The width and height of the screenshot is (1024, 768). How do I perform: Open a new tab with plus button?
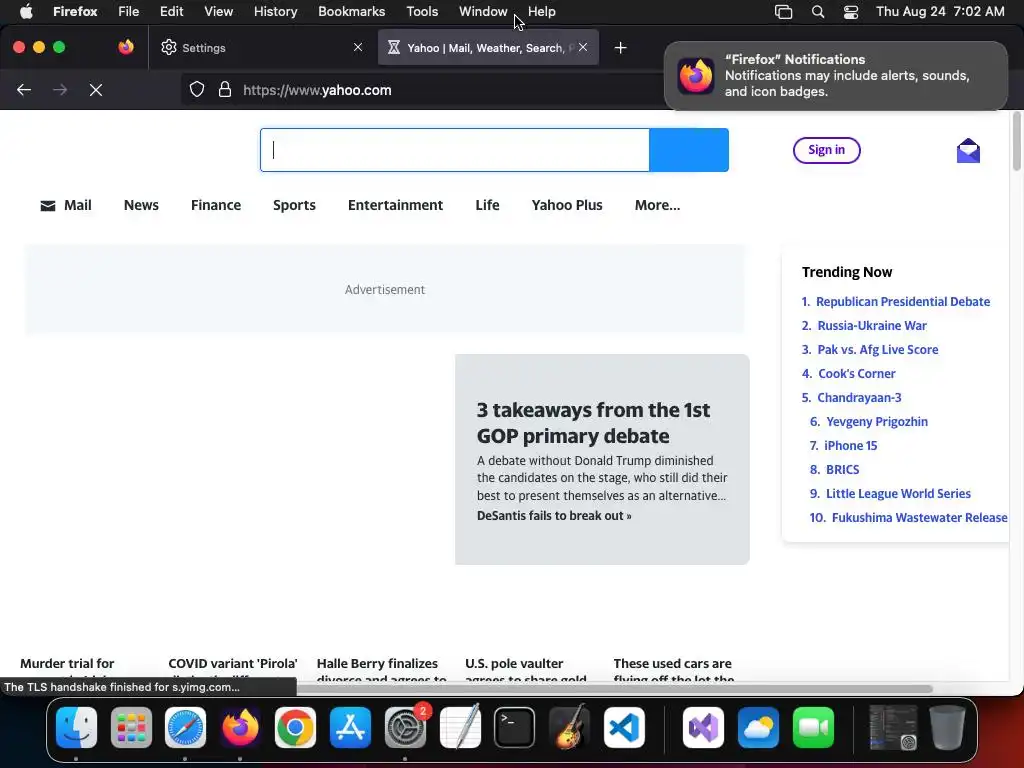(620, 48)
